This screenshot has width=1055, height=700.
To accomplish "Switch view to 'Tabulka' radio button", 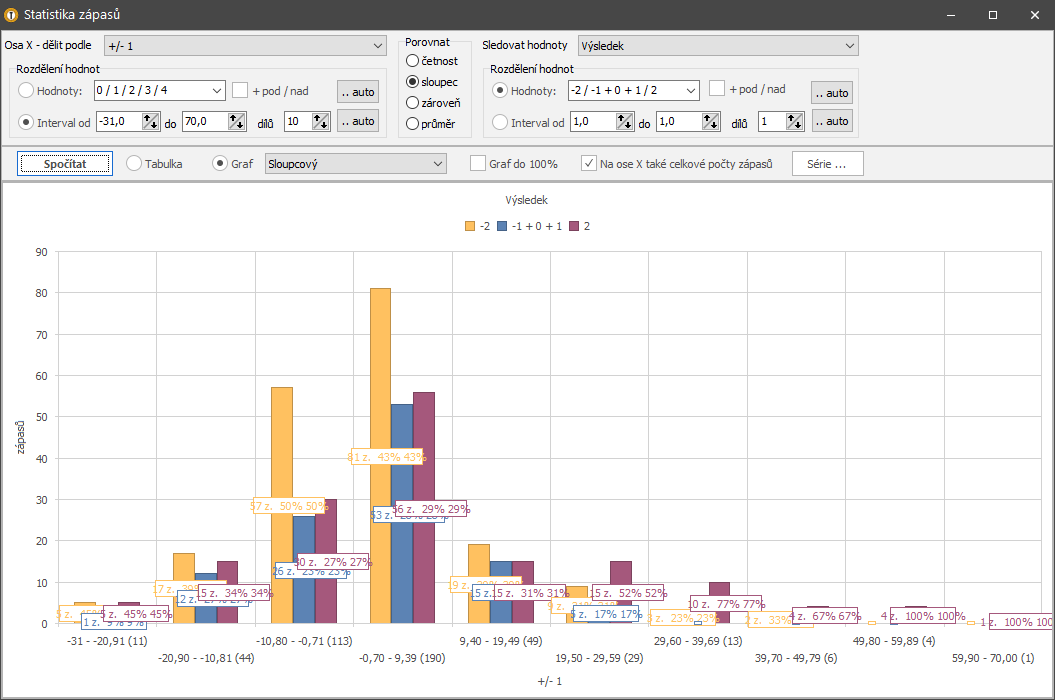I will (x=134, y=163).
